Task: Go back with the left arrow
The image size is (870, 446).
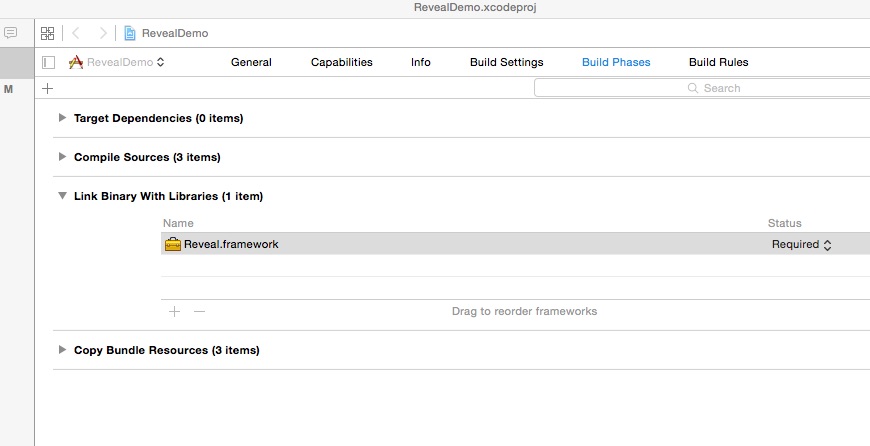Action: [76, 33]
